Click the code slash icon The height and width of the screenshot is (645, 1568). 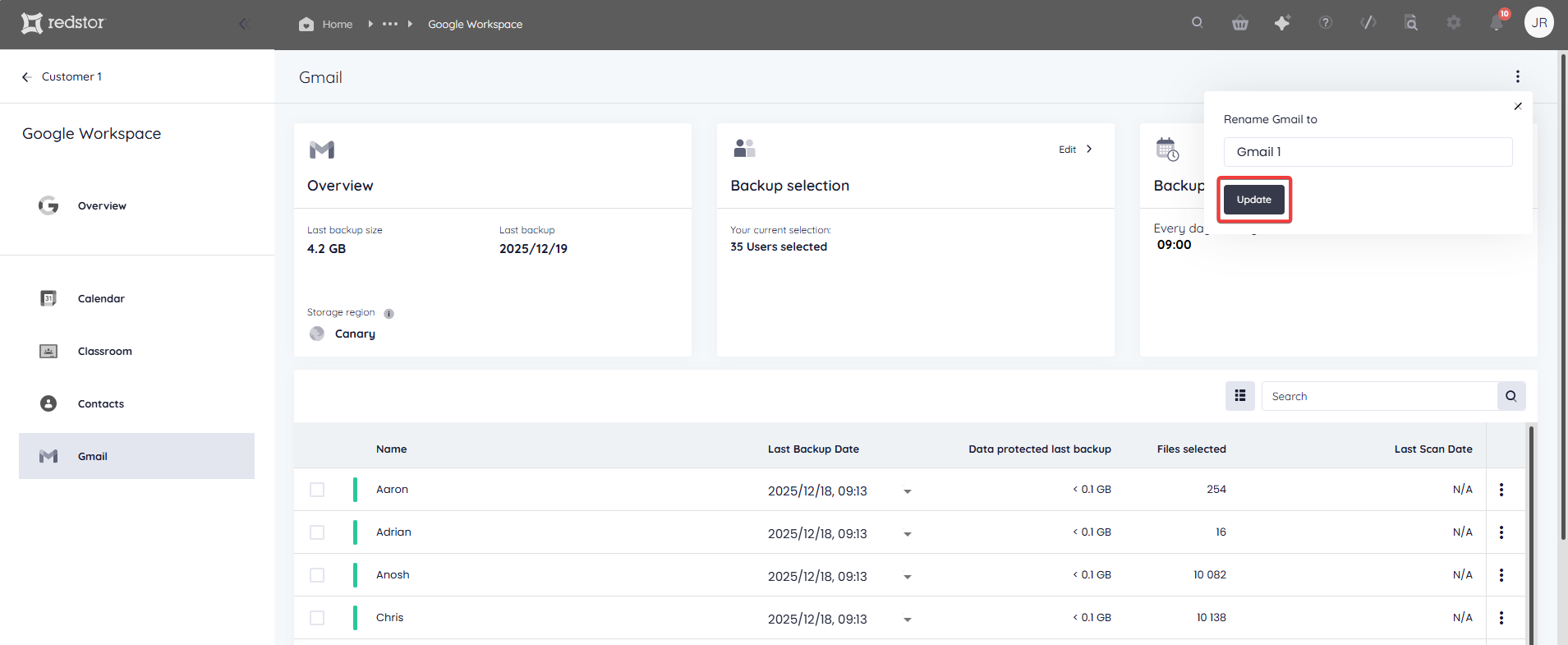point(1368,23)
